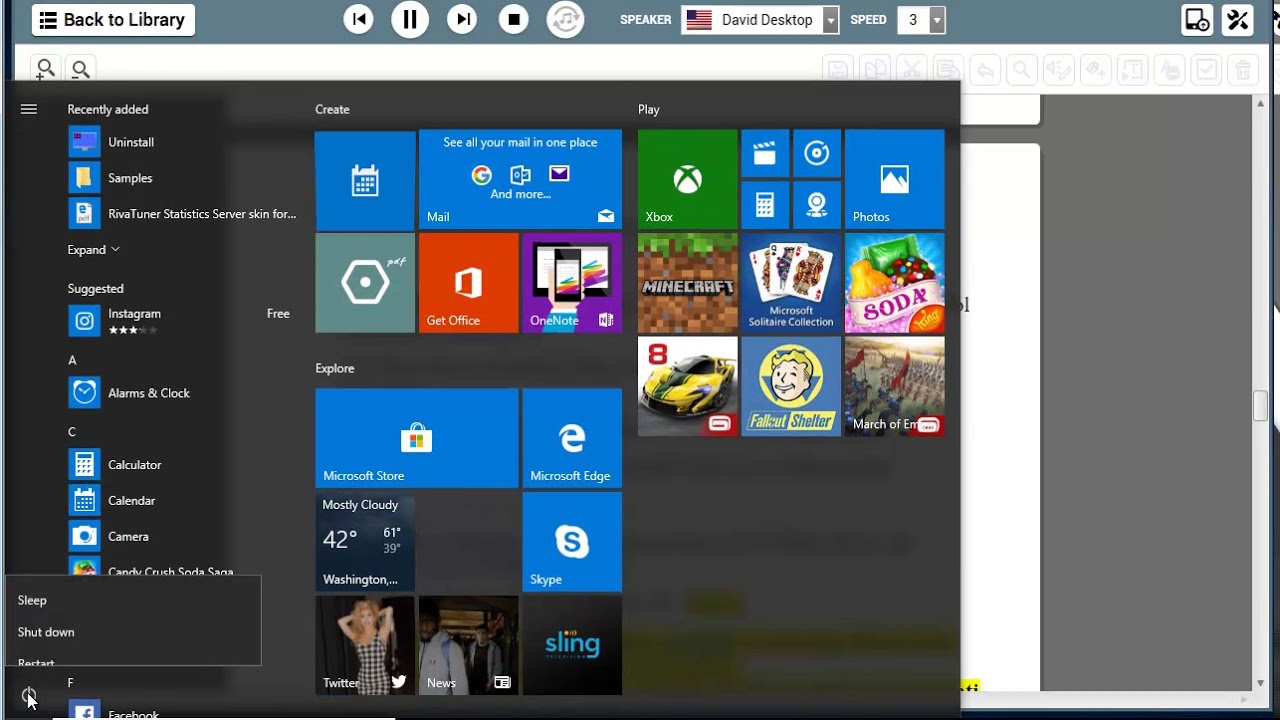Image resolution: width=1280 pixels, height=720 pixels.
Task: Open the OneNote tile
Action: click(572, 283)
